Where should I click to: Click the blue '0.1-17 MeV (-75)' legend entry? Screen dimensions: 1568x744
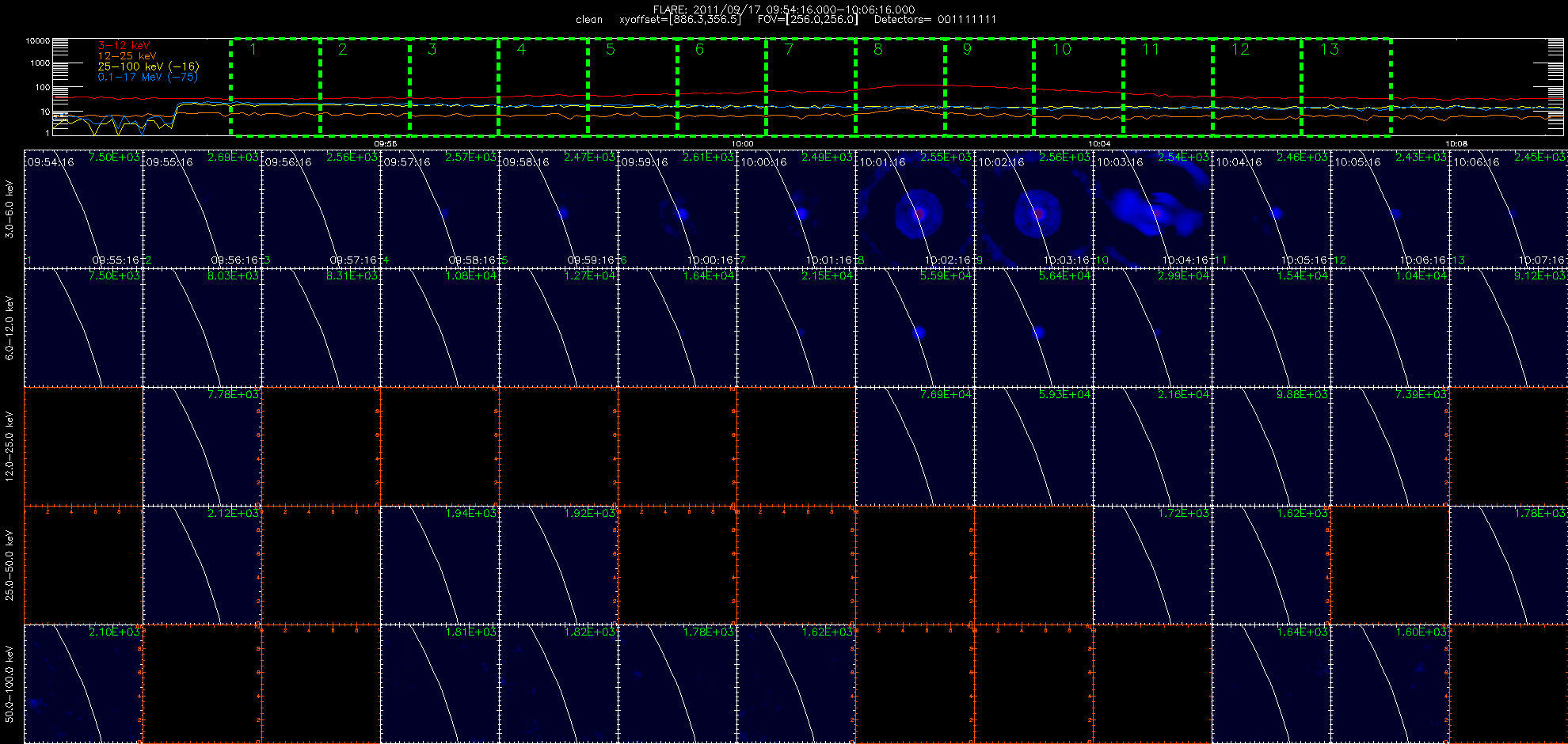pos(147,77)
